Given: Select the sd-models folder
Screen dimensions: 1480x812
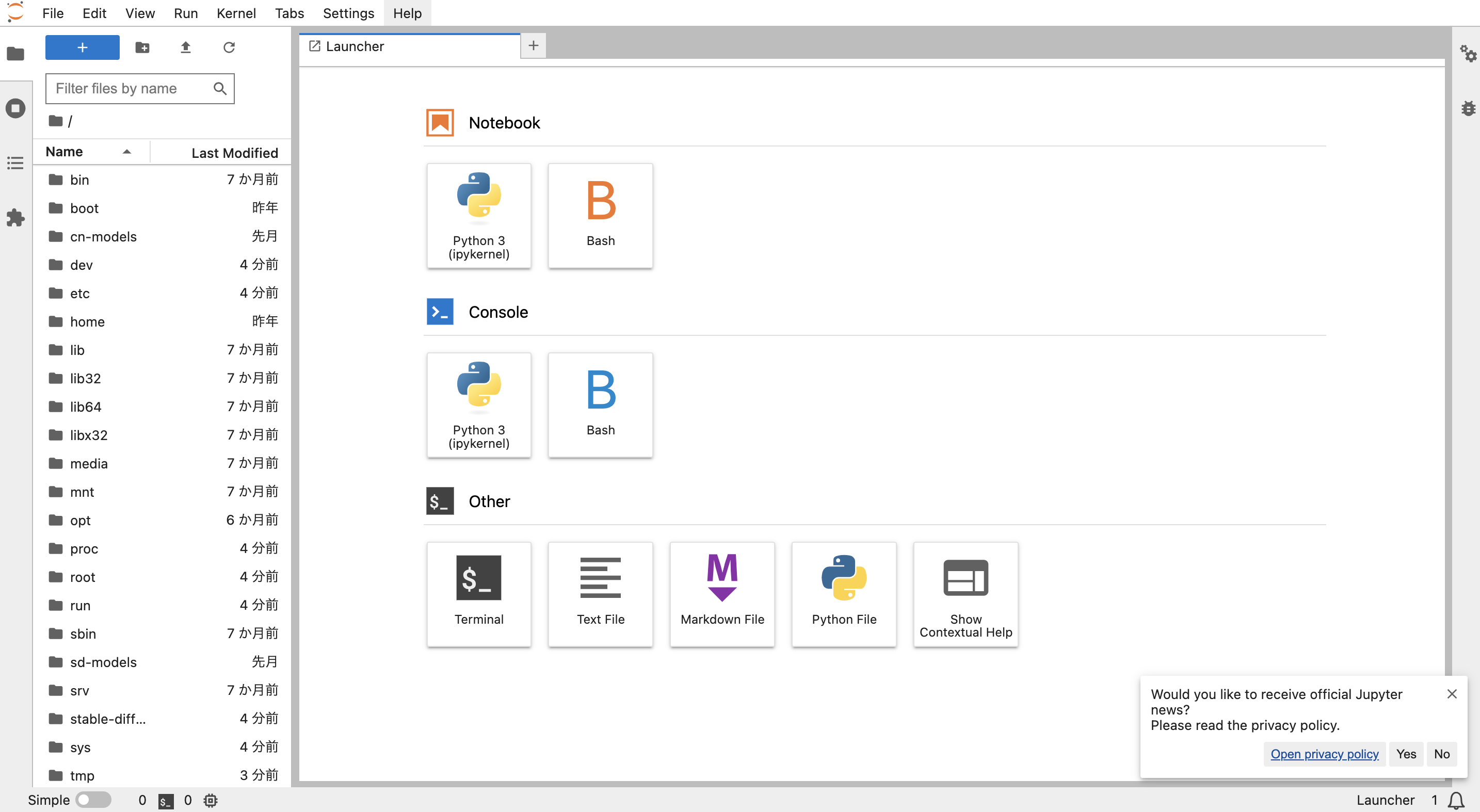Looking at the screenshot, I should click(x=162, y=662).
